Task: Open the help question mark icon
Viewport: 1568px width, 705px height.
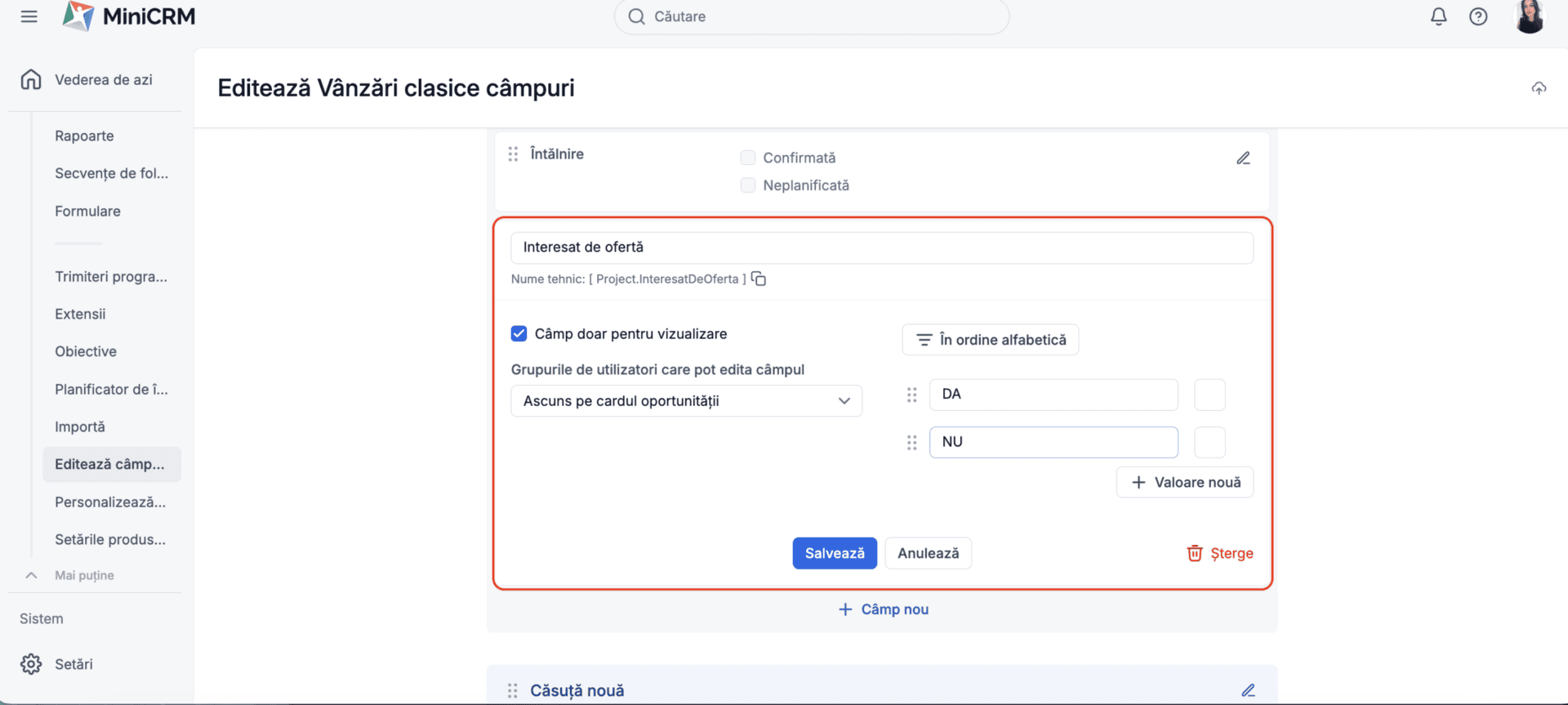Action: [x=1477, y=16]
